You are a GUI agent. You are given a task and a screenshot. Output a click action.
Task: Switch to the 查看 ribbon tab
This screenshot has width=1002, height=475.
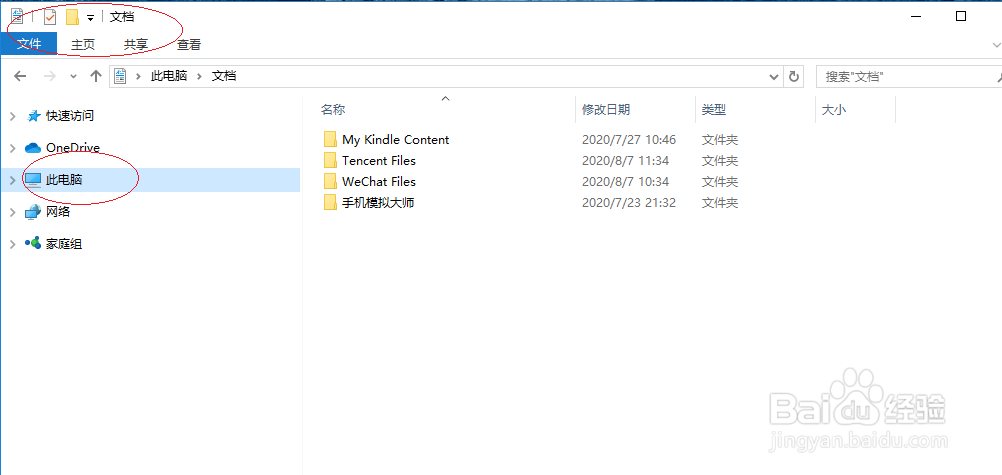point(189,44)
